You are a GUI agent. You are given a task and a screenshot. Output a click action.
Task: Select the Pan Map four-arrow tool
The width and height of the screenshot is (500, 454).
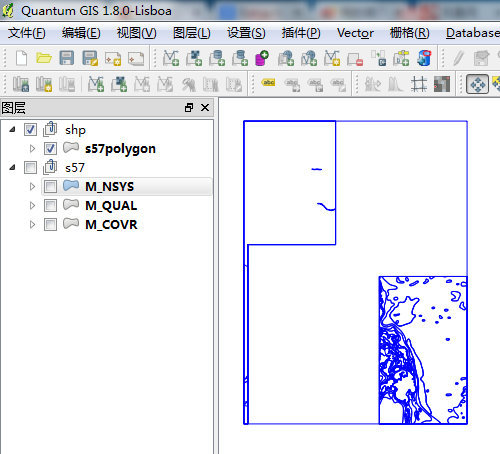coord(477,84)
